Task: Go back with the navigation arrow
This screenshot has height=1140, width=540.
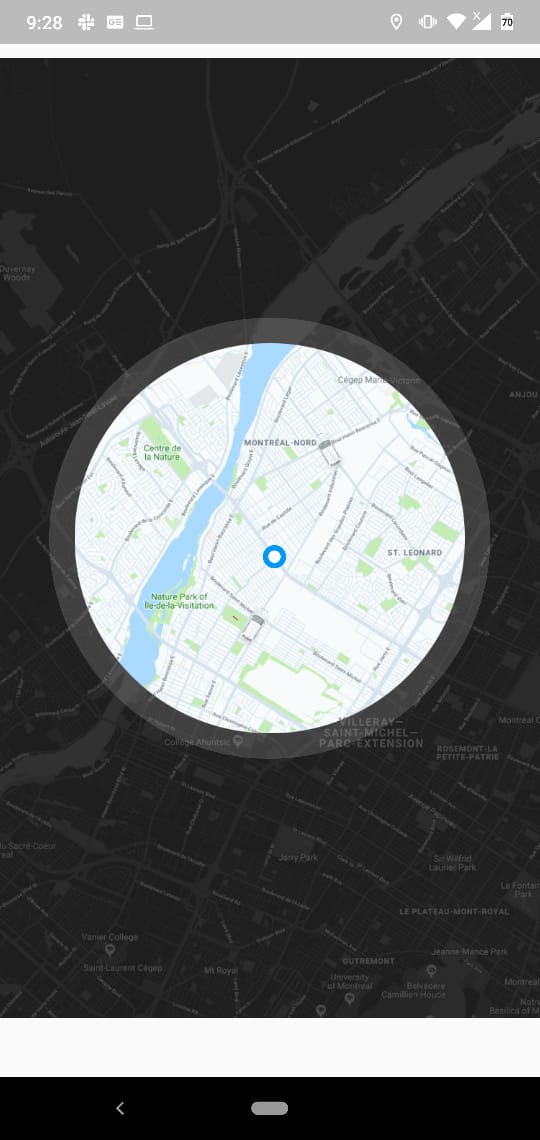Action: tap(121, 1108)
